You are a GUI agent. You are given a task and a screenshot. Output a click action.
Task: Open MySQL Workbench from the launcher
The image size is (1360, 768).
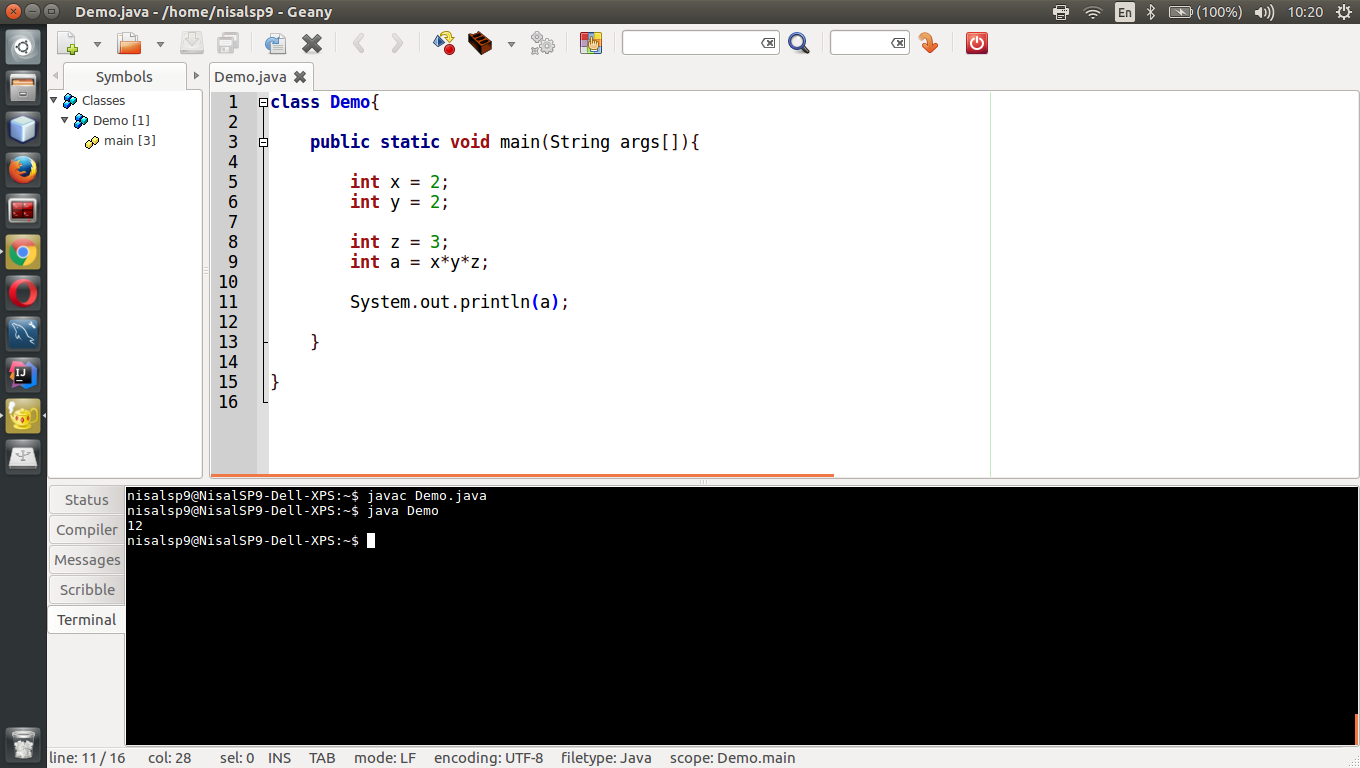click(23, 334)
